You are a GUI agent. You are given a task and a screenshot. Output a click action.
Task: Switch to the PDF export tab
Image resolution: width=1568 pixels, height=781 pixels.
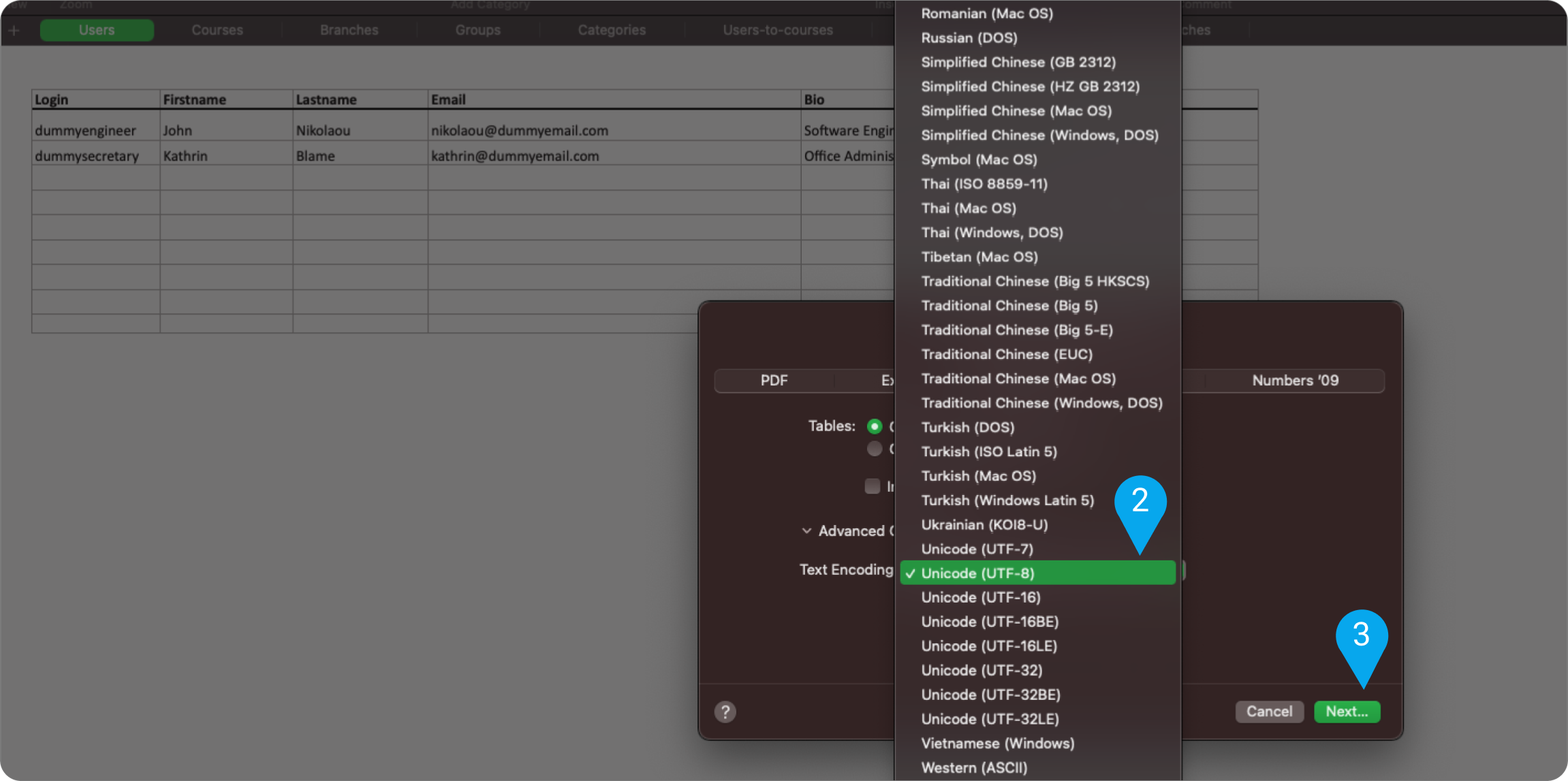pos(774,380)
